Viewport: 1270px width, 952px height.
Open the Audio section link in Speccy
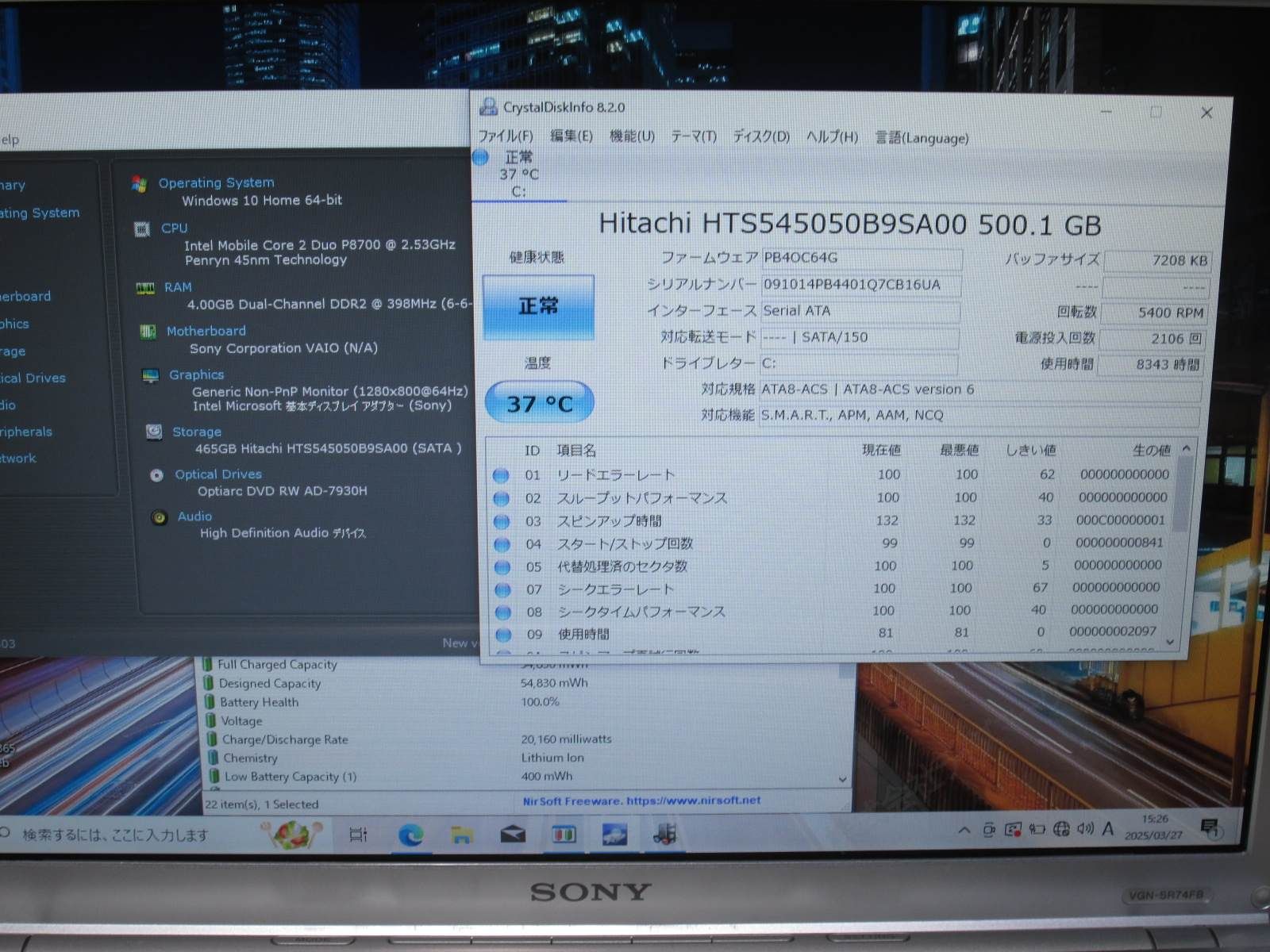coord(194,516)
